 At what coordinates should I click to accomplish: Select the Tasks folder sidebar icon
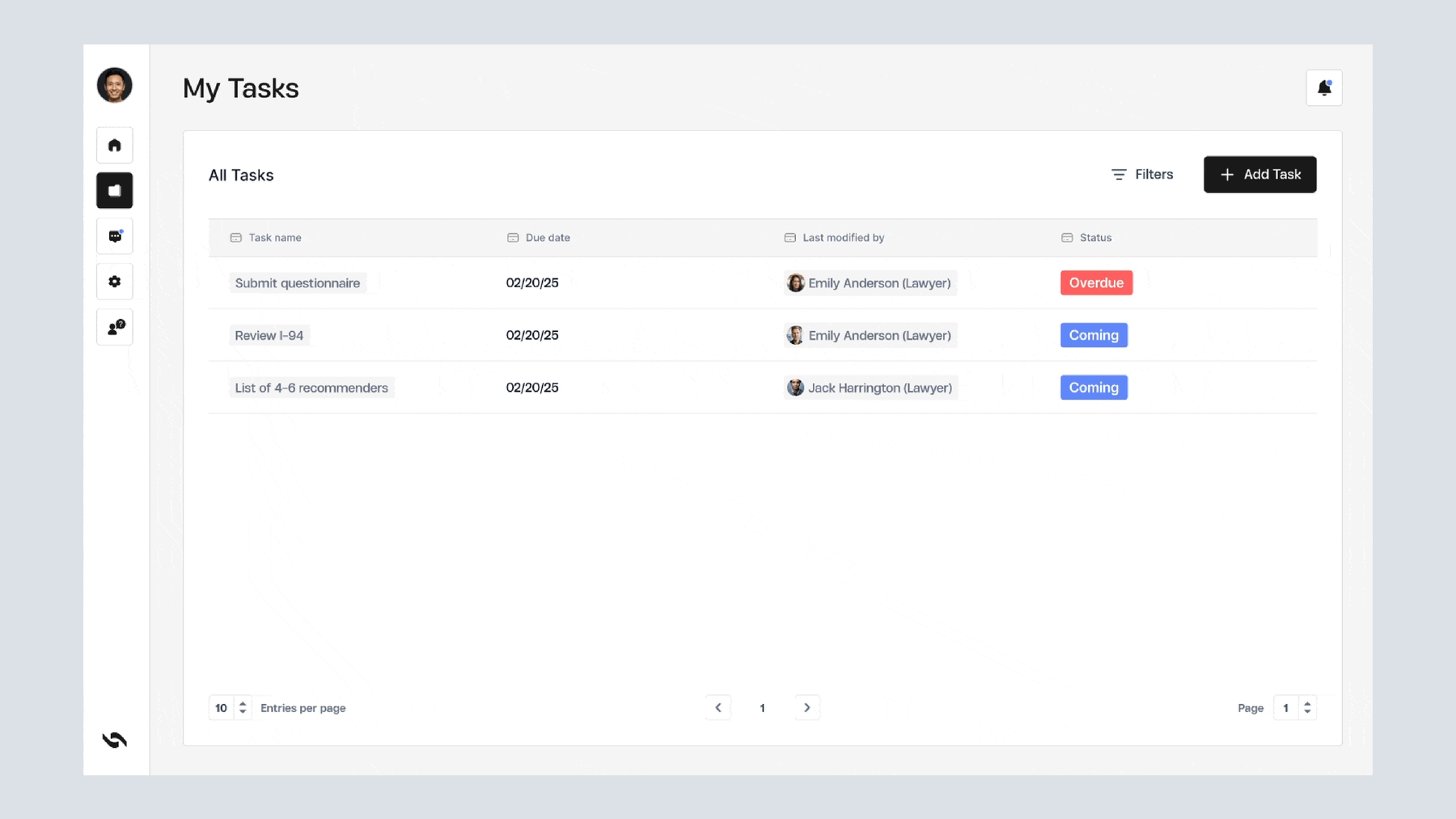coord(114,191)
